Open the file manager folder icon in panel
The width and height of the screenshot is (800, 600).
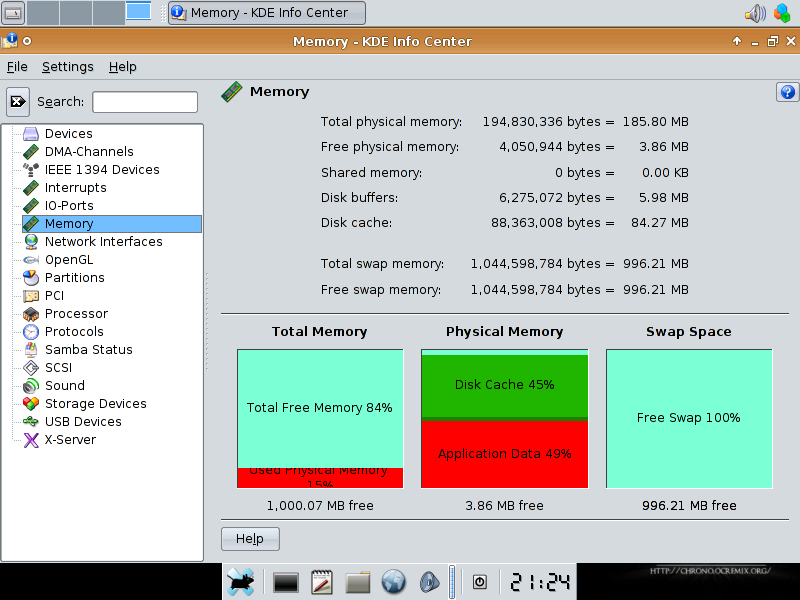pyautogui.click(x=357, y=582)
